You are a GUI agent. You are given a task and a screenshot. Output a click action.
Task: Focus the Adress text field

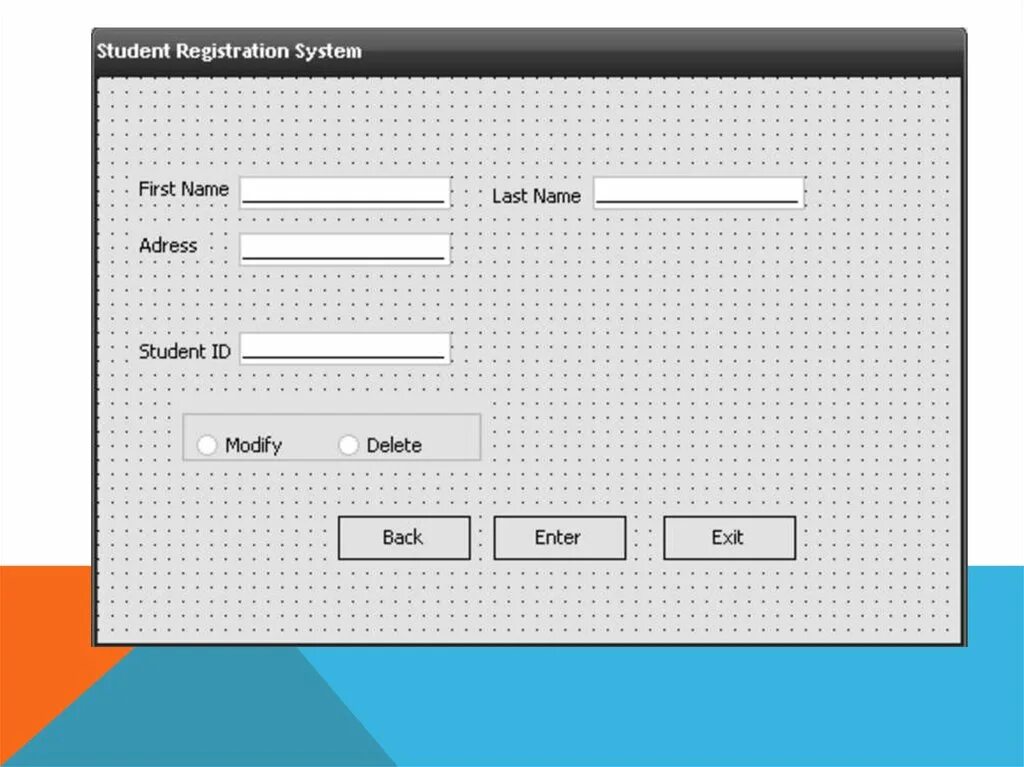click(345, 249)
